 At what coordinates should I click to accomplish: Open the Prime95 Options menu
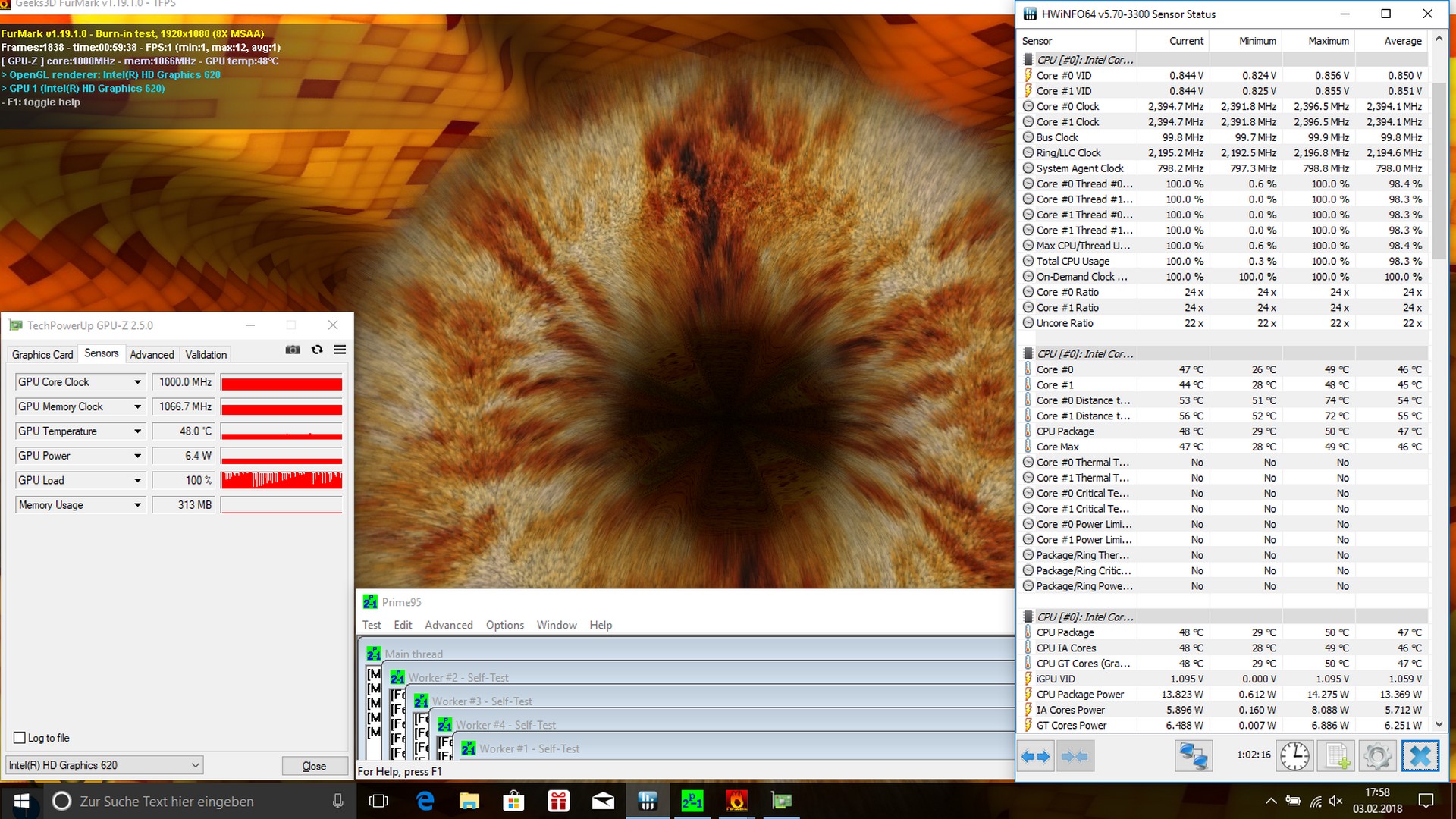coord(504,625)
